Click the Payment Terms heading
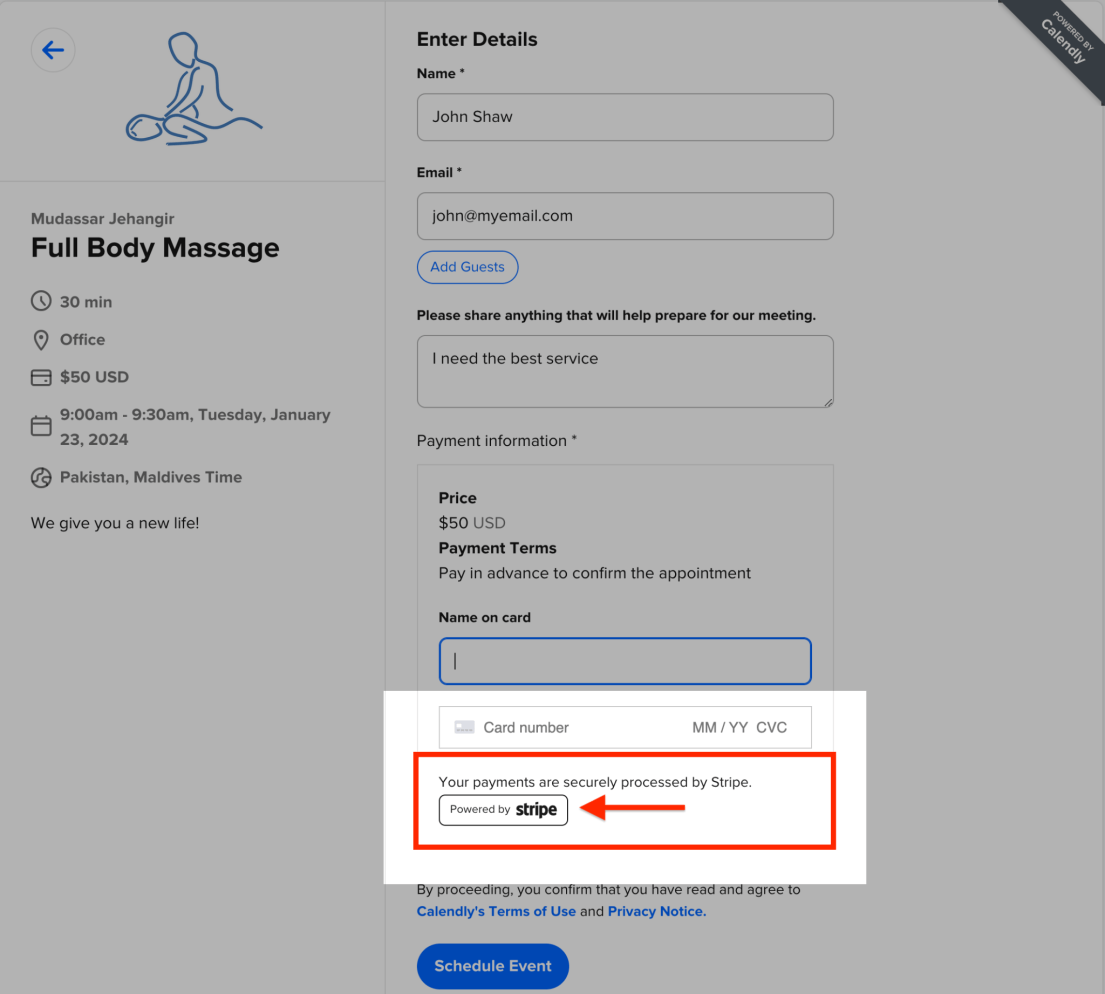This screenshot has height=994, width=1105. point(498,548)
